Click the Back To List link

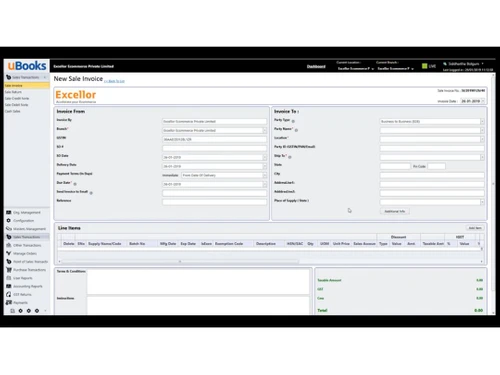[114, 81]
